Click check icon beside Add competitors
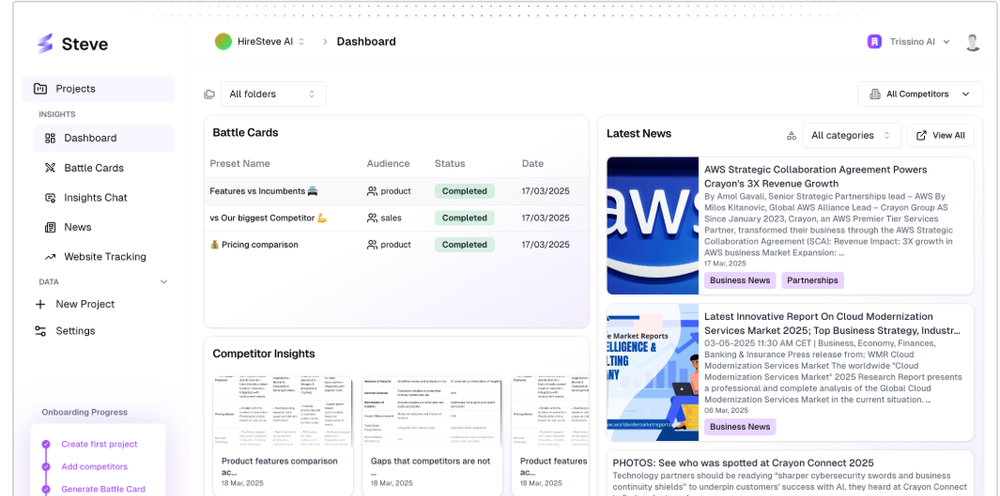 tap(46, 467)
